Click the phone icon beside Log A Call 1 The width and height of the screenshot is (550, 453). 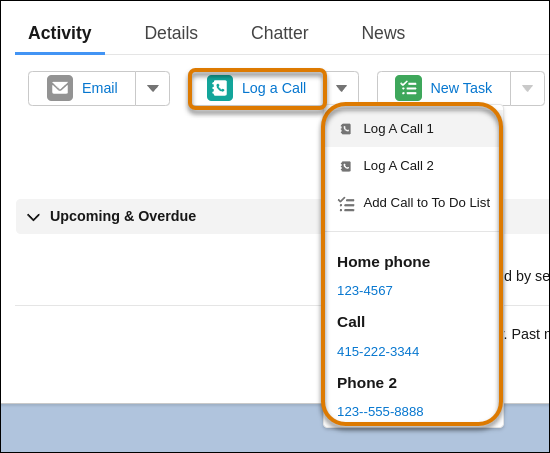pos(346,129)
